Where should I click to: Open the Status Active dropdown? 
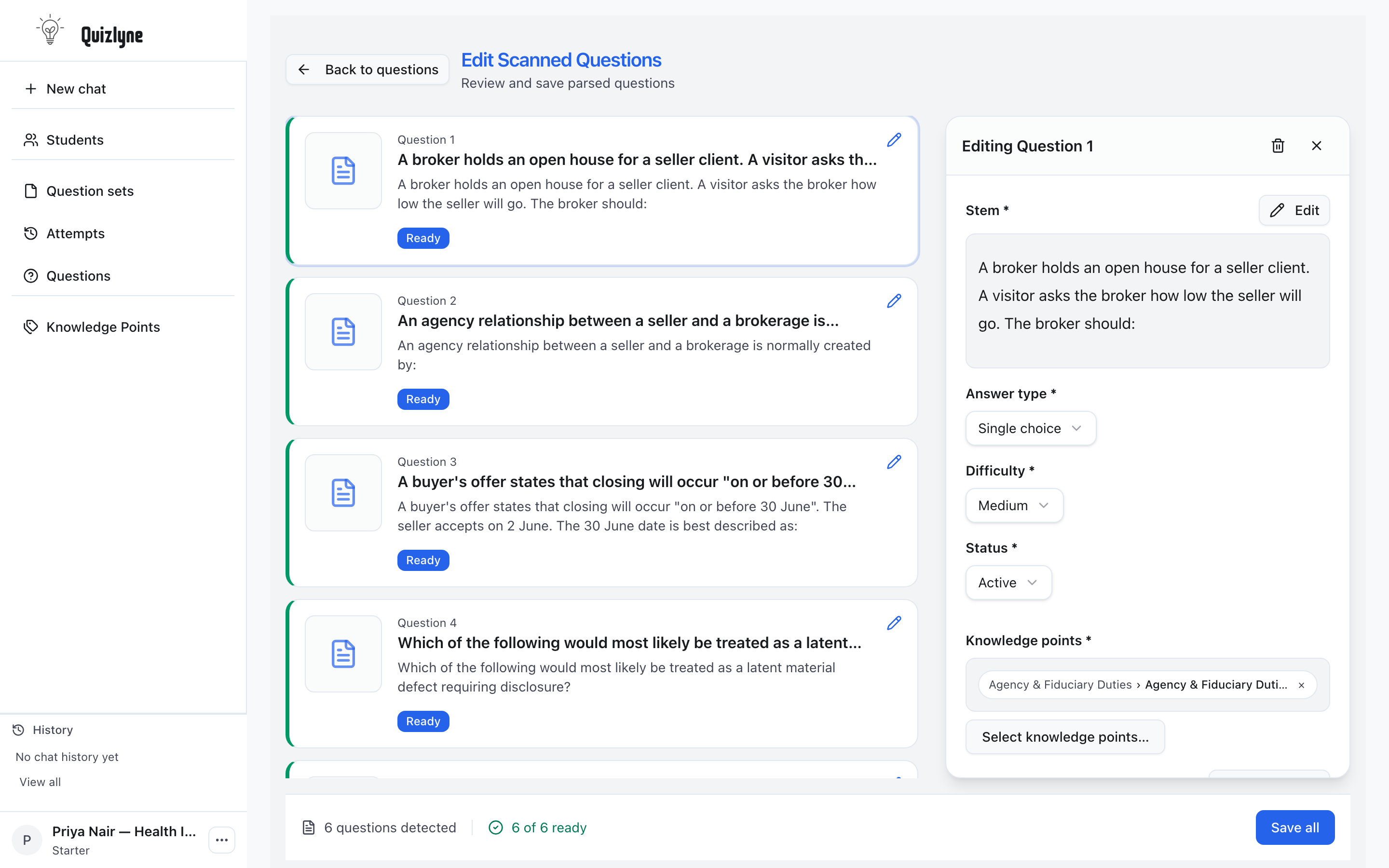1008,583
